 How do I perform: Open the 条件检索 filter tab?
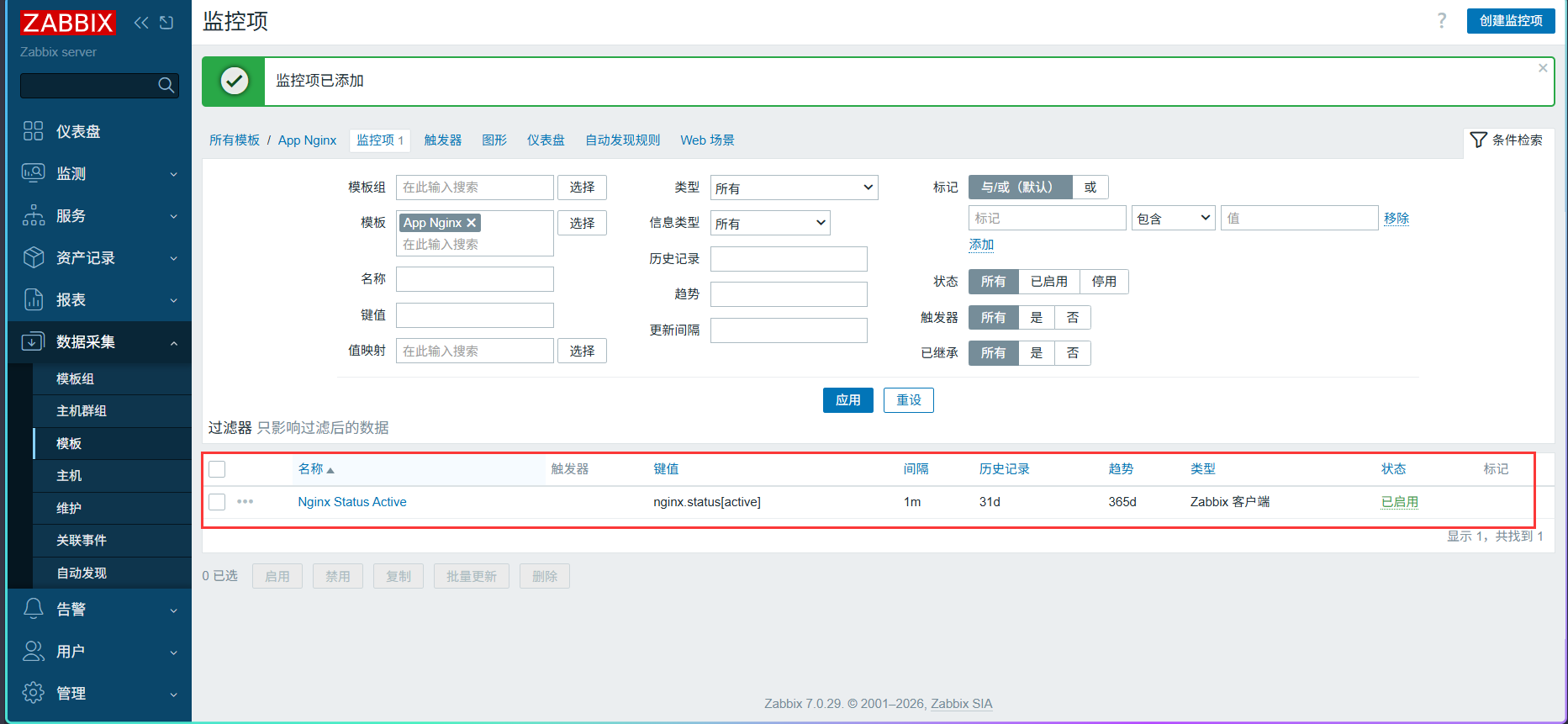(x=1508, y=140)
